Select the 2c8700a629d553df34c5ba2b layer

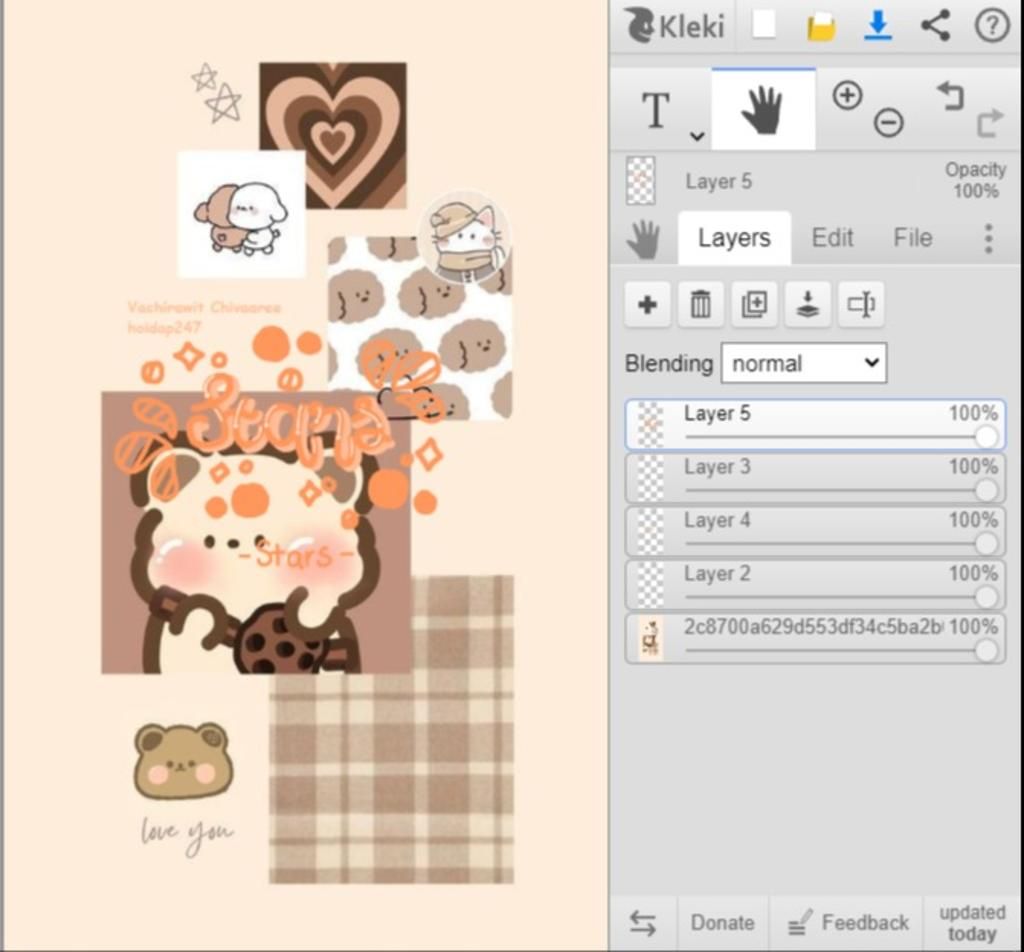815,639
